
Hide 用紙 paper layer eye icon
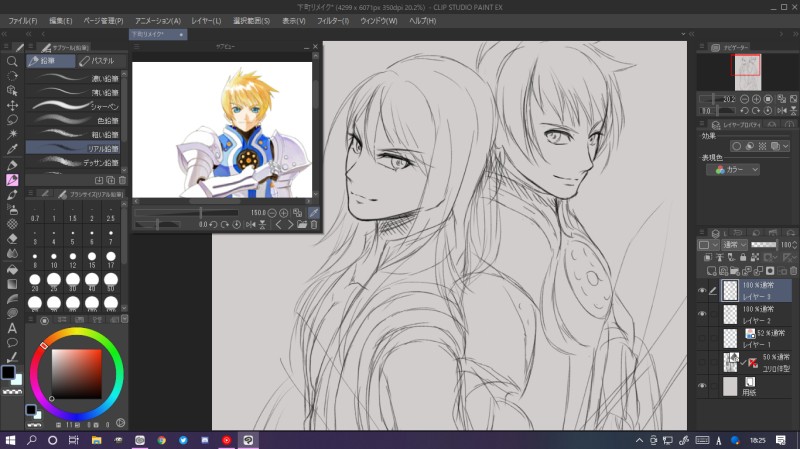pos(702,386)
